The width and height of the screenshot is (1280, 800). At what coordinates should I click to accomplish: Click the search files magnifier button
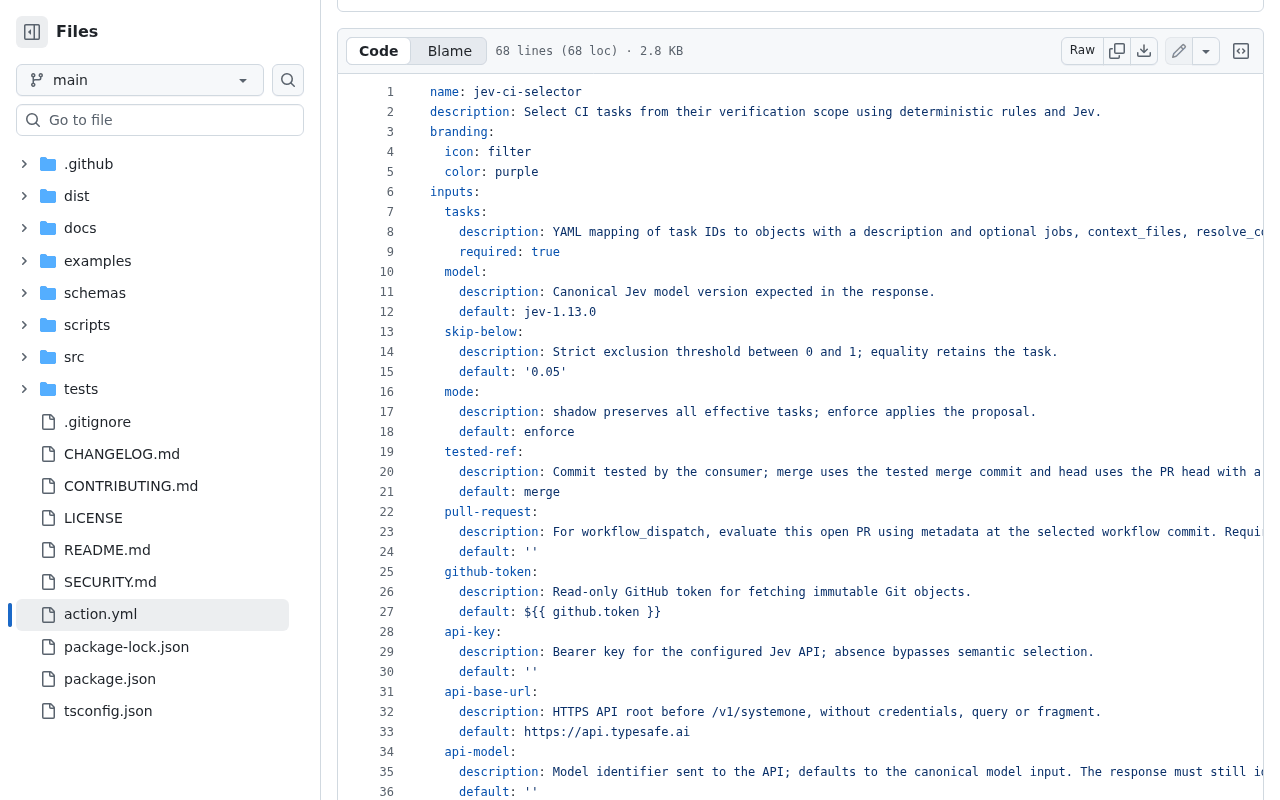[288, 80]
